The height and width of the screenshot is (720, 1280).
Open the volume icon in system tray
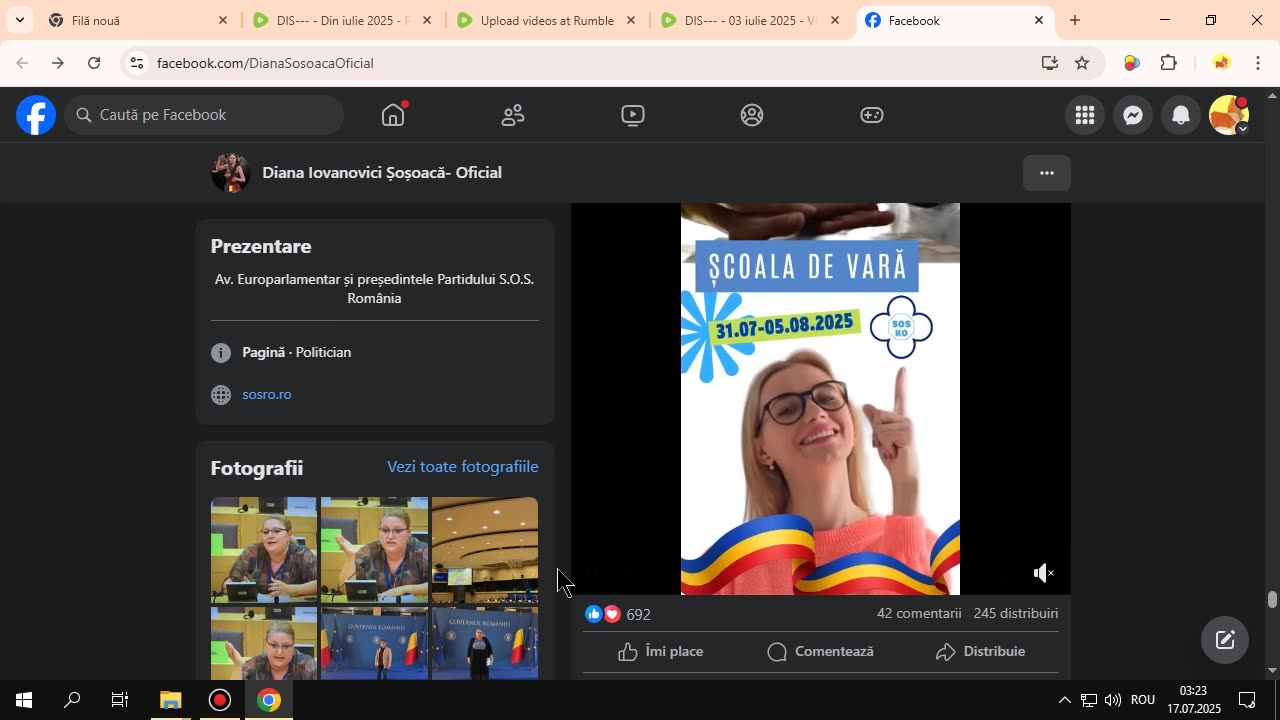1113,700
